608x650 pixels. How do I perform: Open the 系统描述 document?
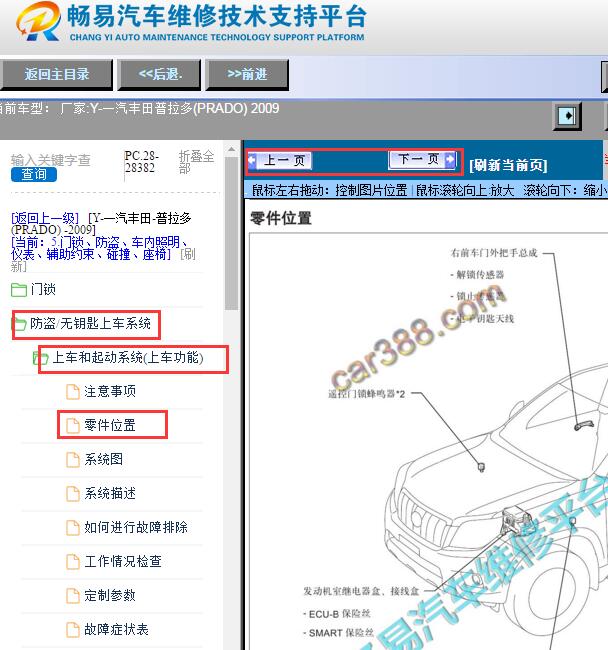point(110,493)
